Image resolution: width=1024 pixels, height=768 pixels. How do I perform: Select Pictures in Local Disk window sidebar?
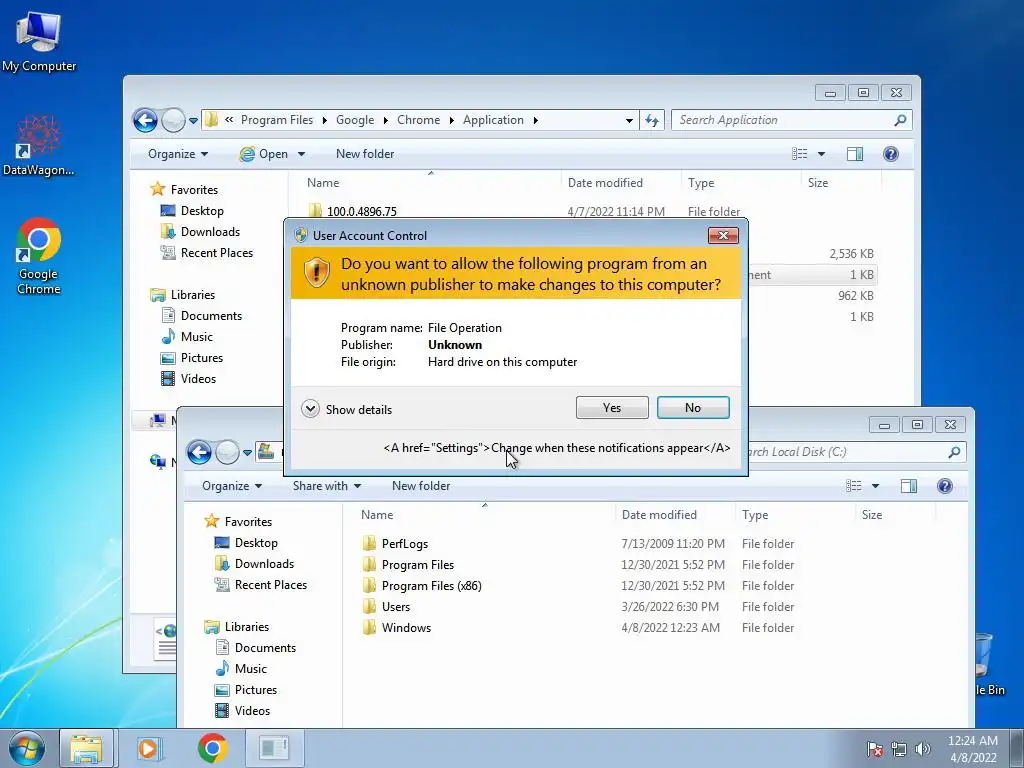point(255,690)
